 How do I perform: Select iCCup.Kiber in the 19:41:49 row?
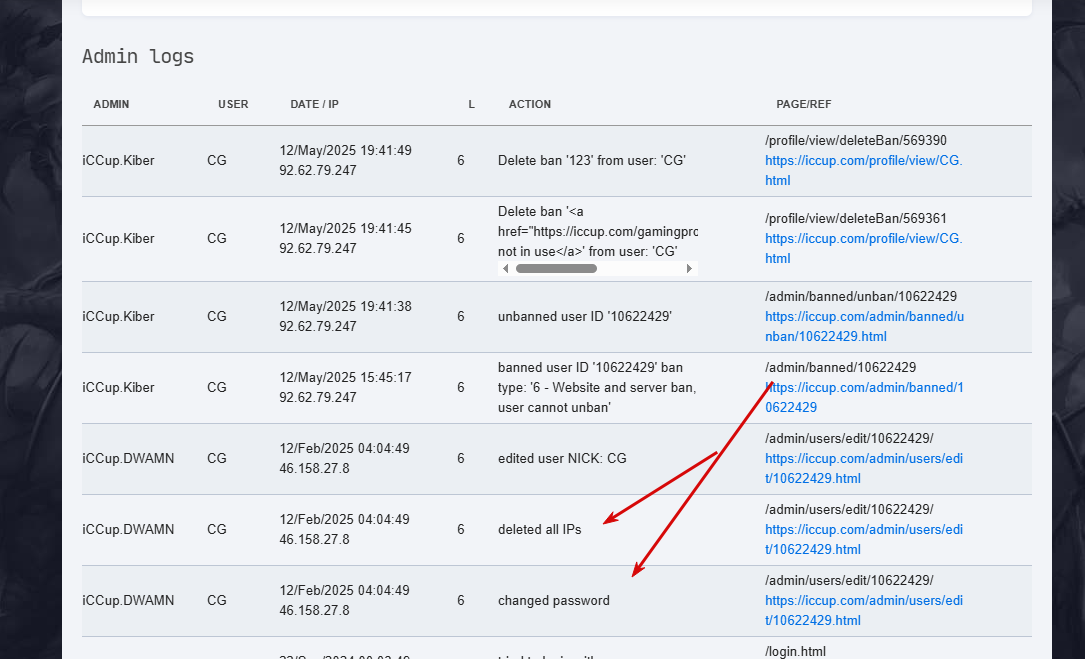[118, 161]
